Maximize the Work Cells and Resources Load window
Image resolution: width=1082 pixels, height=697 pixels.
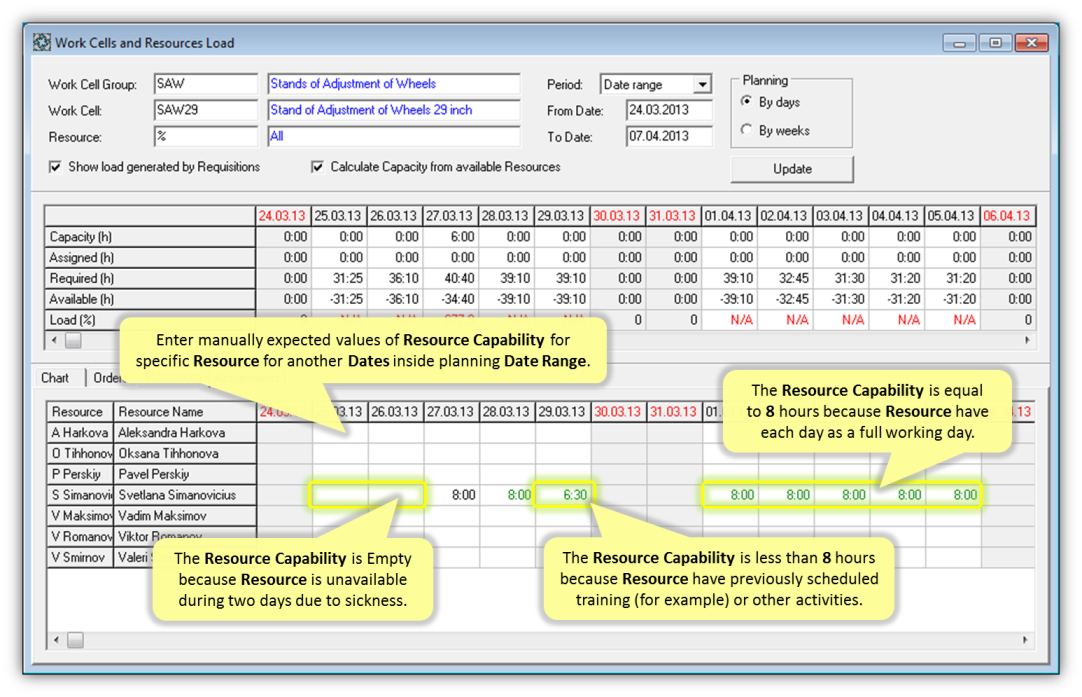pos(995,43)
